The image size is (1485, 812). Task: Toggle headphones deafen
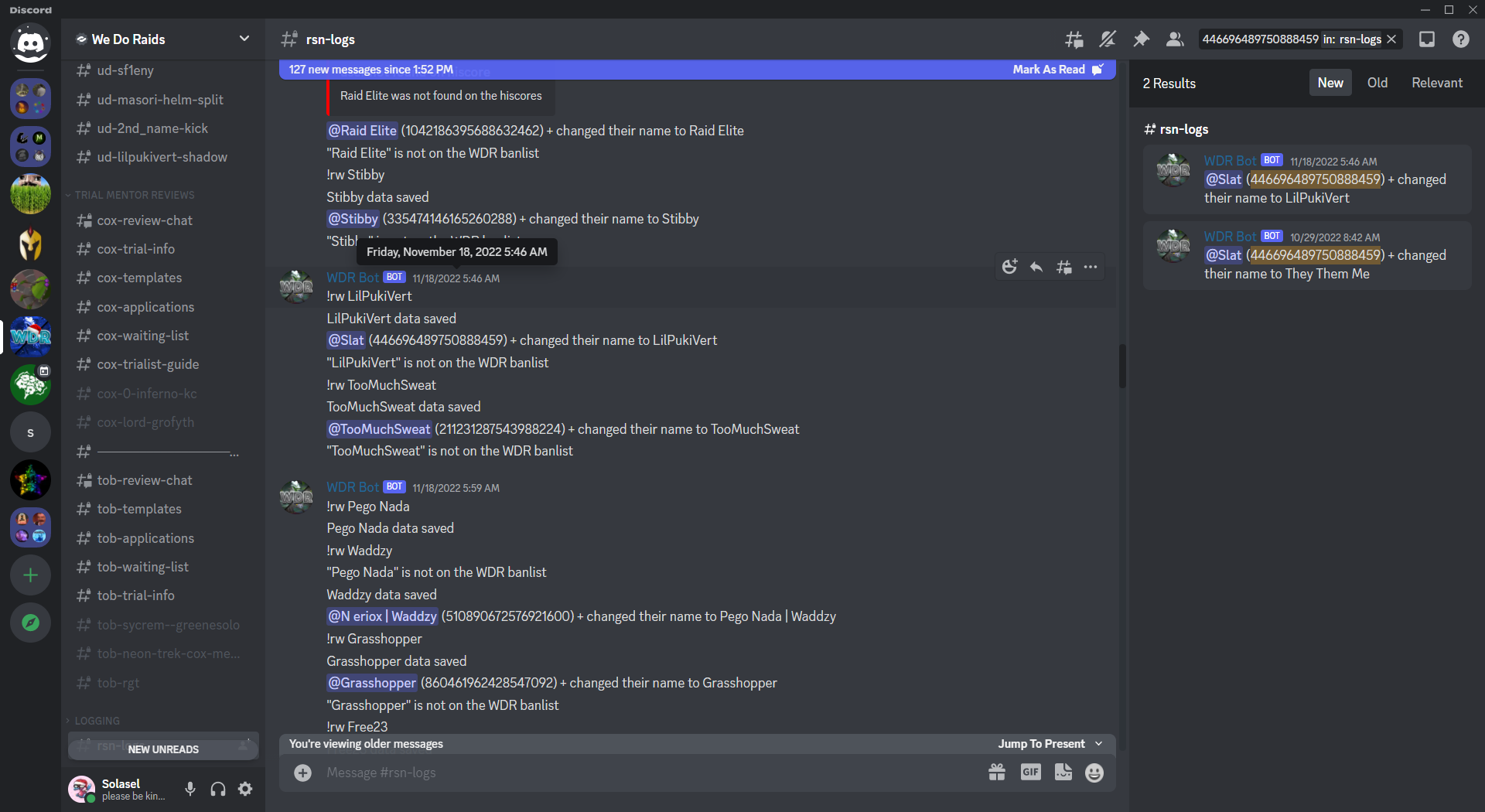point(218,789)
